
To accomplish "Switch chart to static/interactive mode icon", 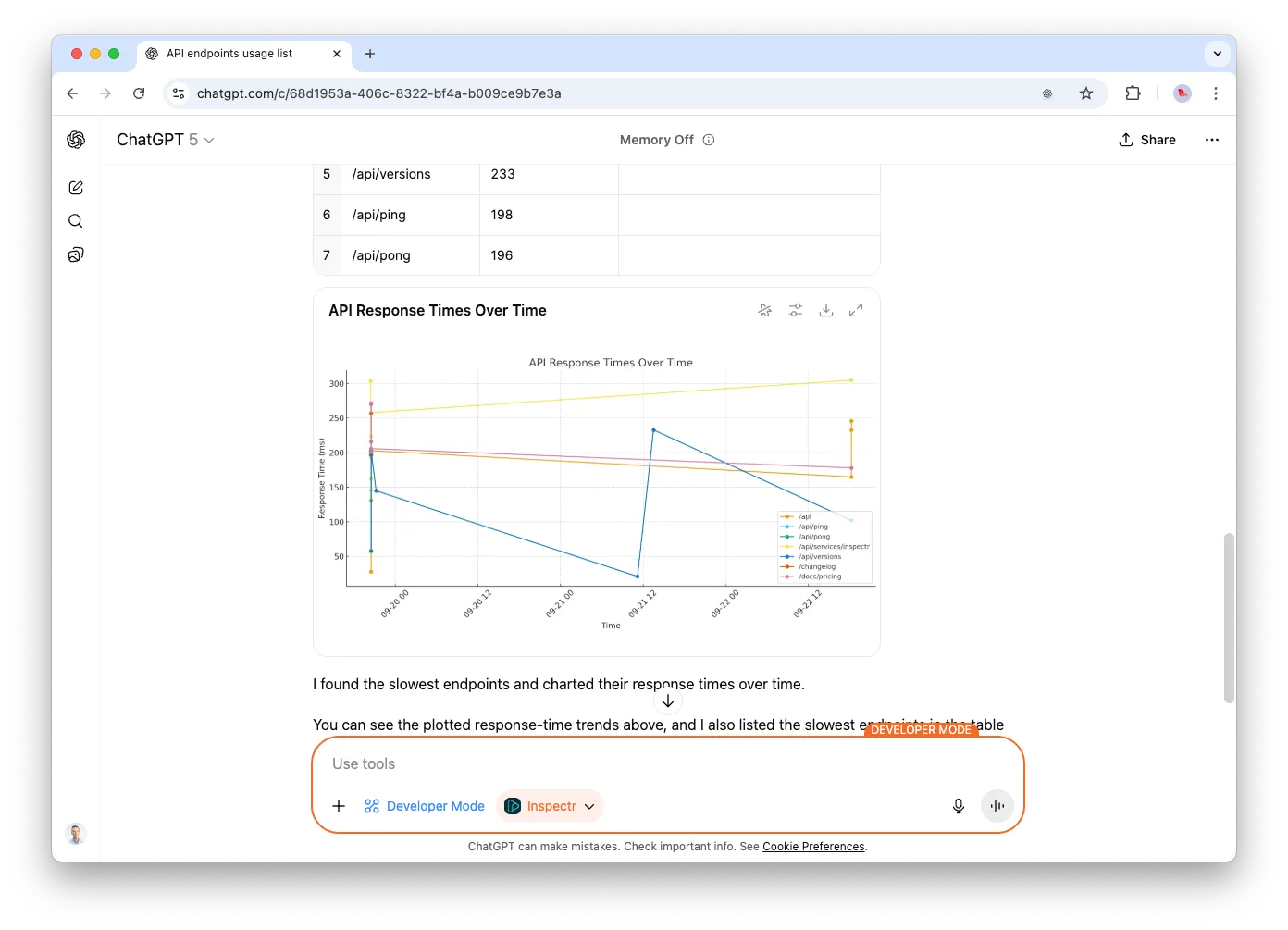I will (764, 311).
